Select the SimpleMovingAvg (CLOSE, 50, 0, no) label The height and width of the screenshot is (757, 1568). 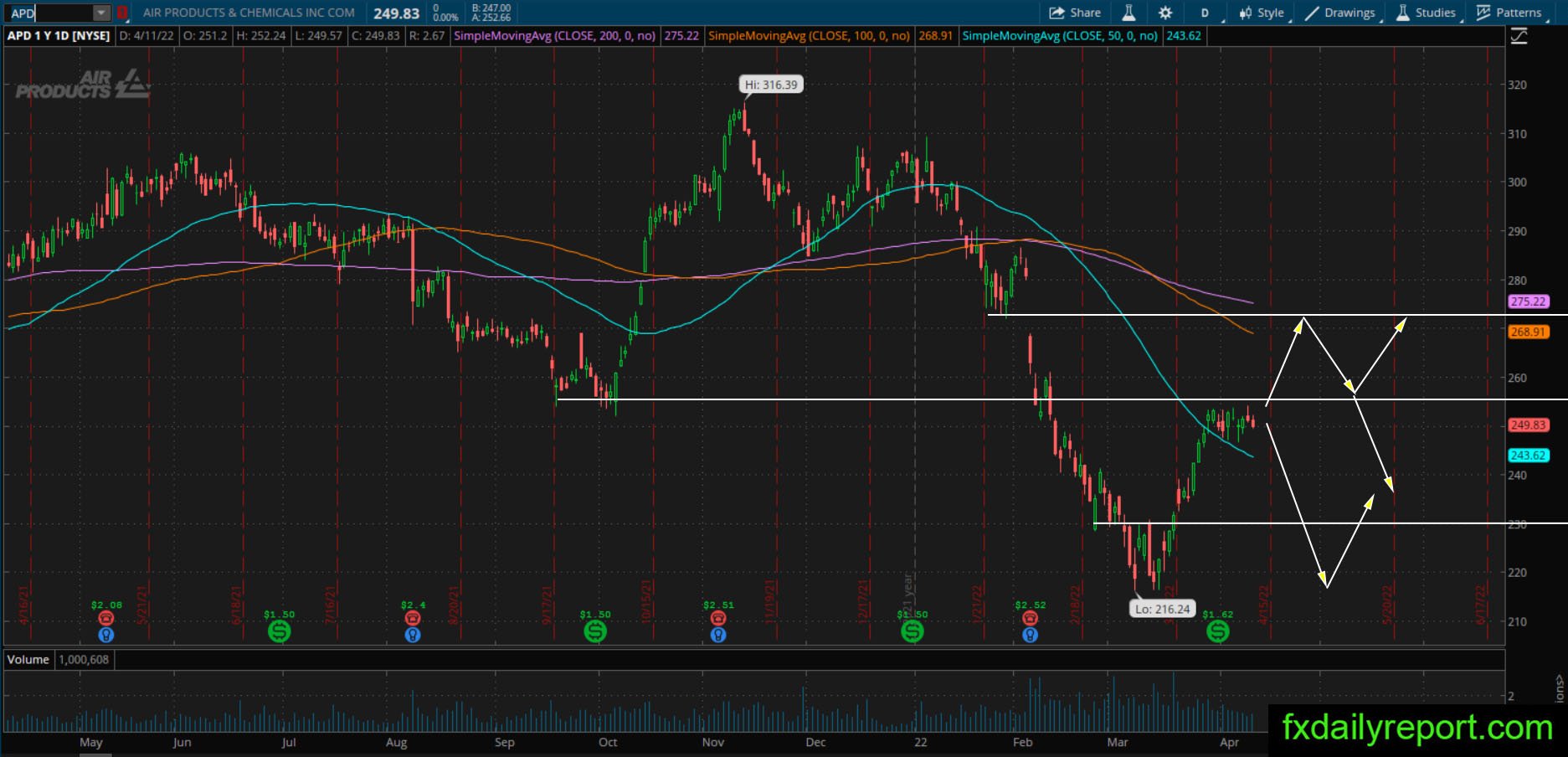coord(1060,36)
